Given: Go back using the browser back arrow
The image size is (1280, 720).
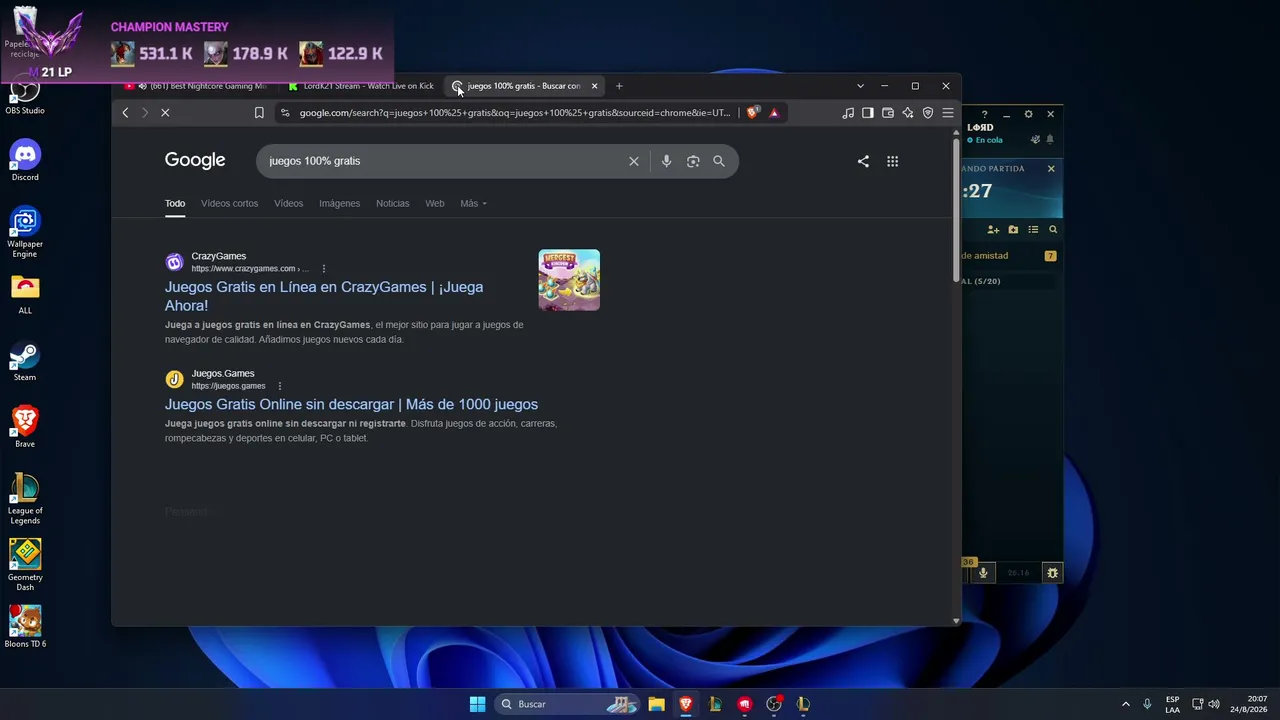Looking at the screenshot, I should tap(125, 113).
